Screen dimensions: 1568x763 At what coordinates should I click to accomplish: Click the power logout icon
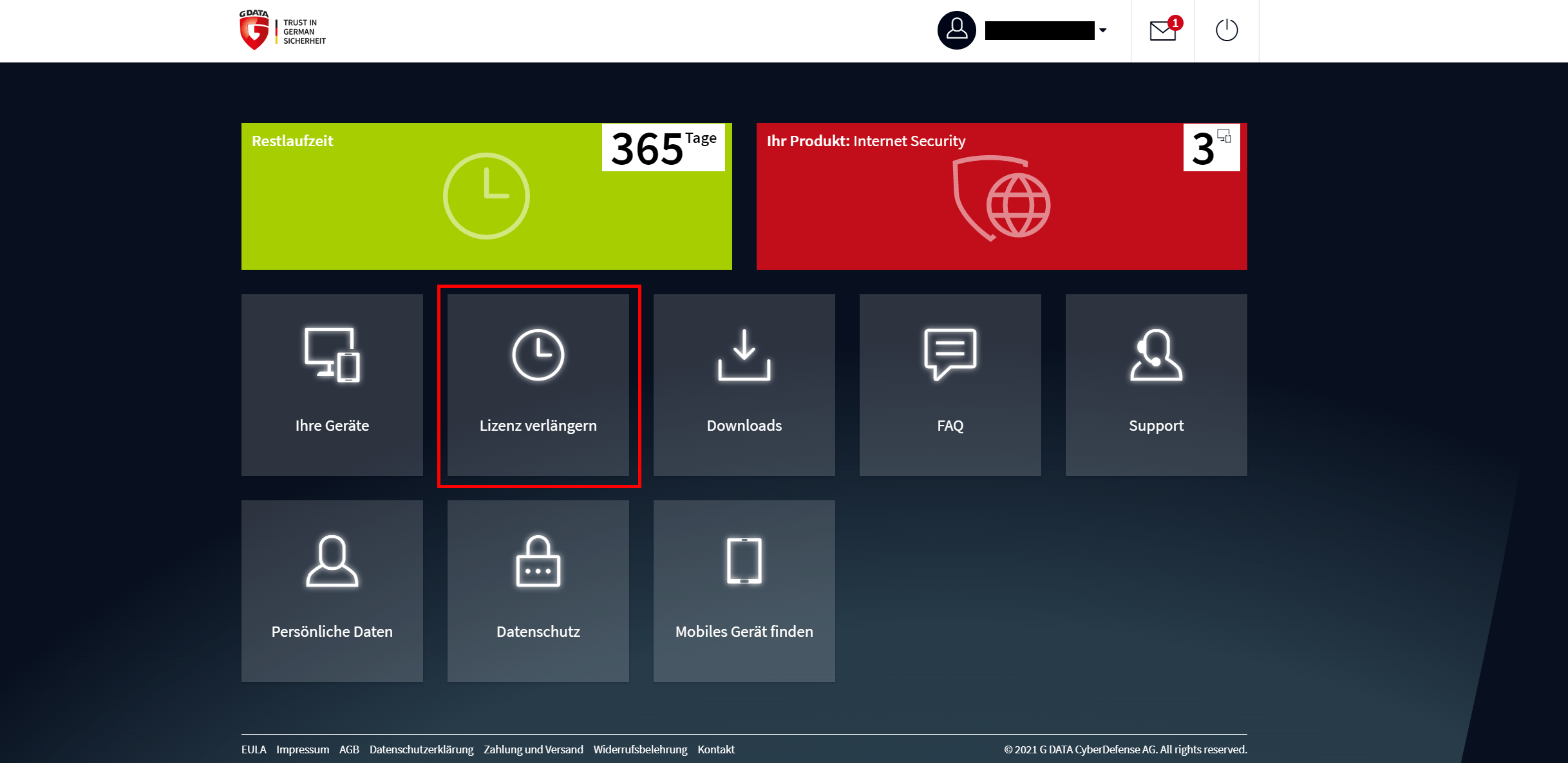[1227, 30]
